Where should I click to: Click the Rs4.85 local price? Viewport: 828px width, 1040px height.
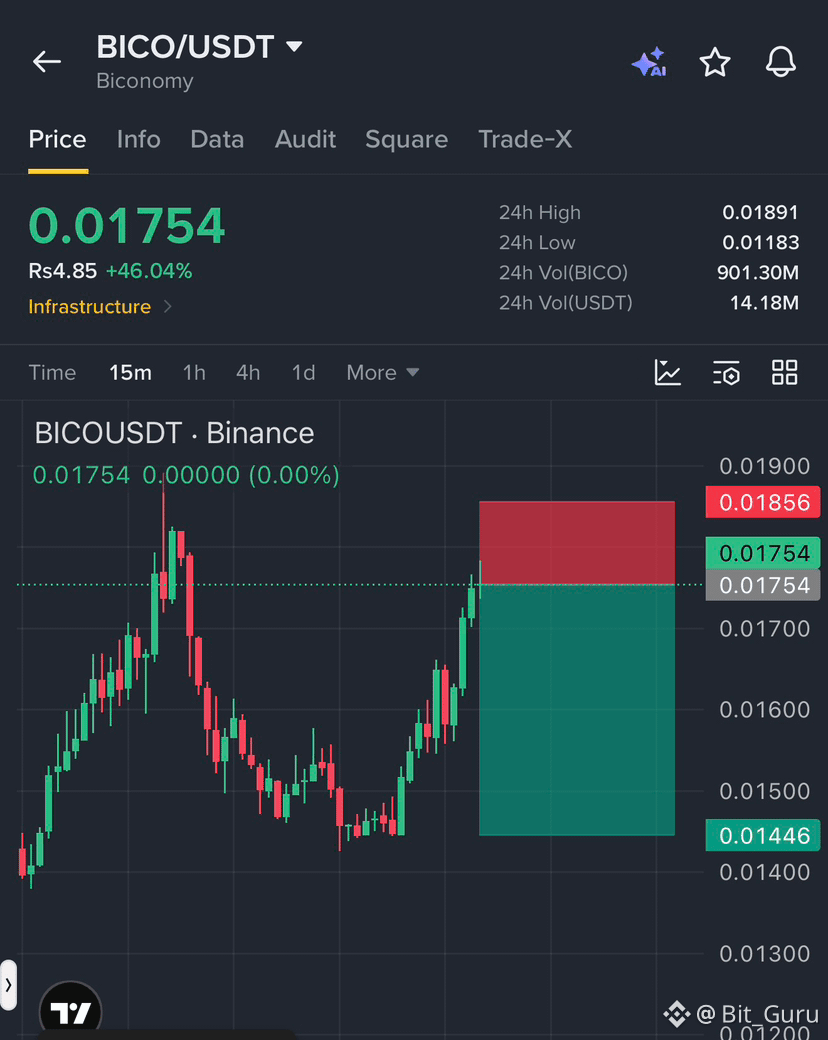pos(62,271)
